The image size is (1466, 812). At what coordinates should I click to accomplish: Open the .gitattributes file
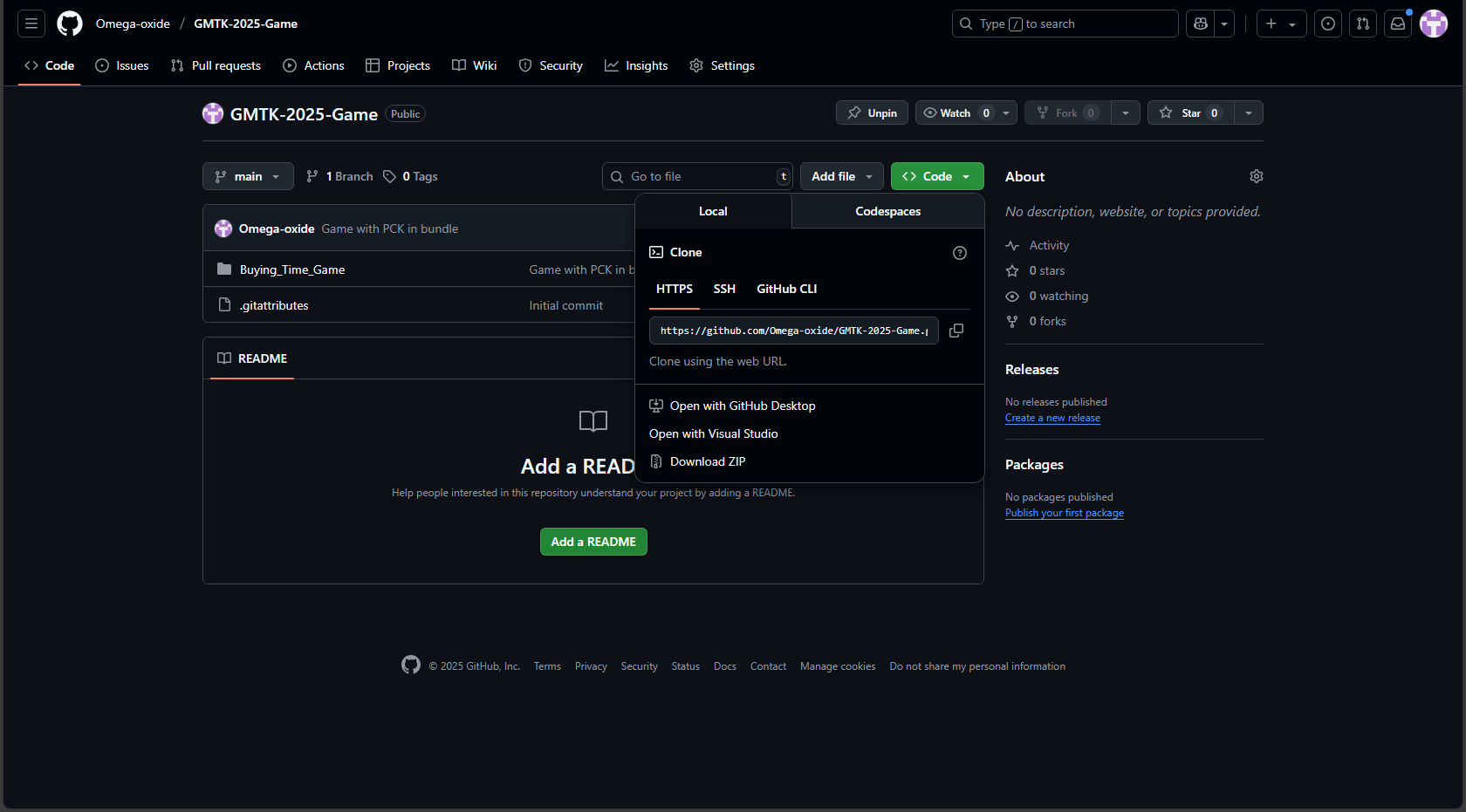(x=274, y=305)
